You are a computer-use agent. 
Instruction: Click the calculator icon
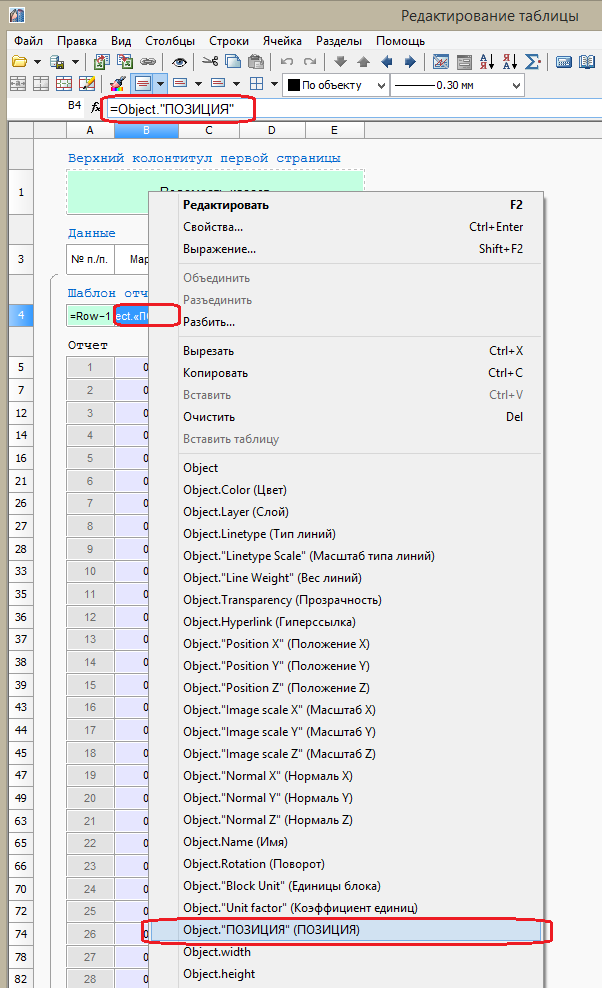click(564, 62)
